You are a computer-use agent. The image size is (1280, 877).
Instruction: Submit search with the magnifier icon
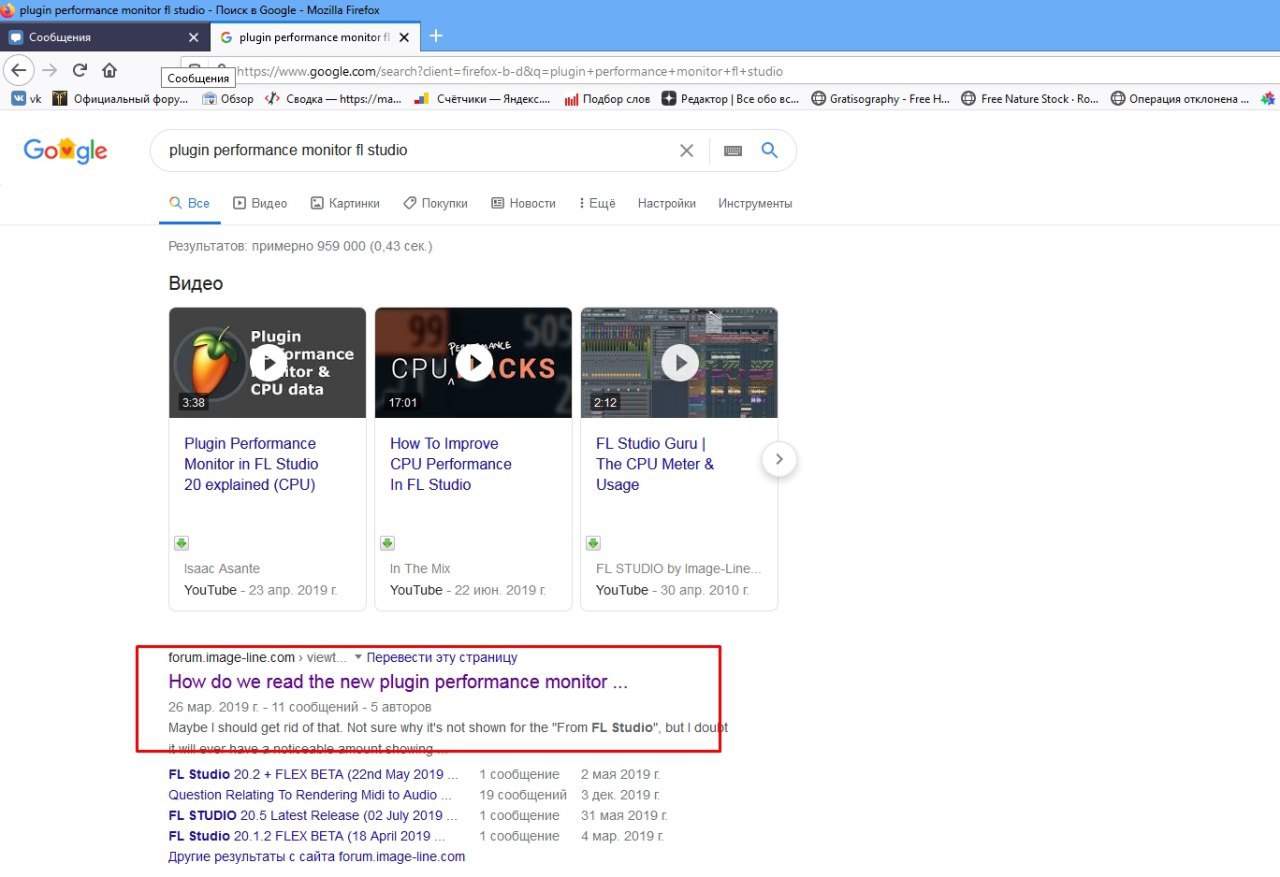point(769,150)
